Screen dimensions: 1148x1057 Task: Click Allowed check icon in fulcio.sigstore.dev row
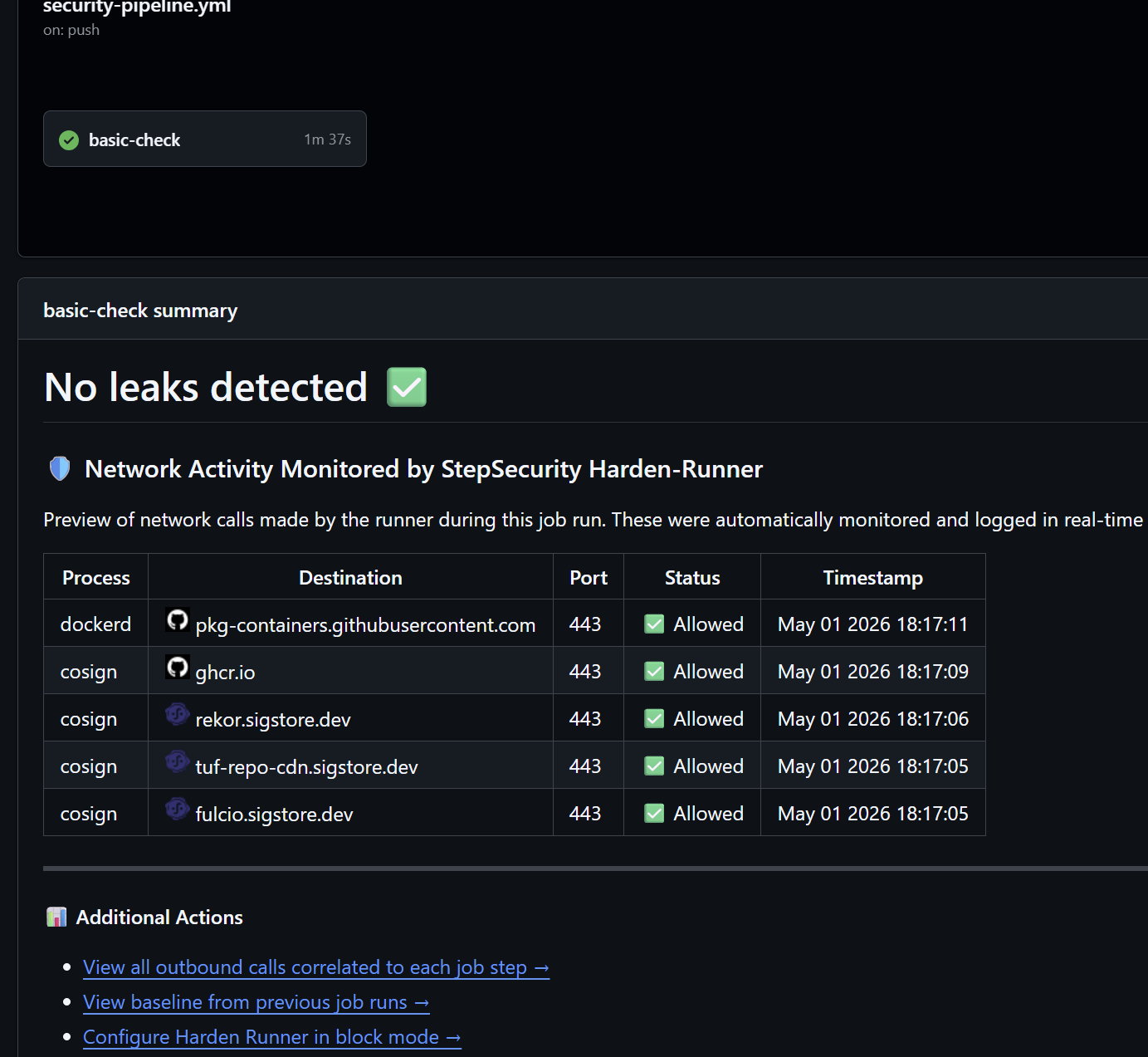click(x=654, y=813)
